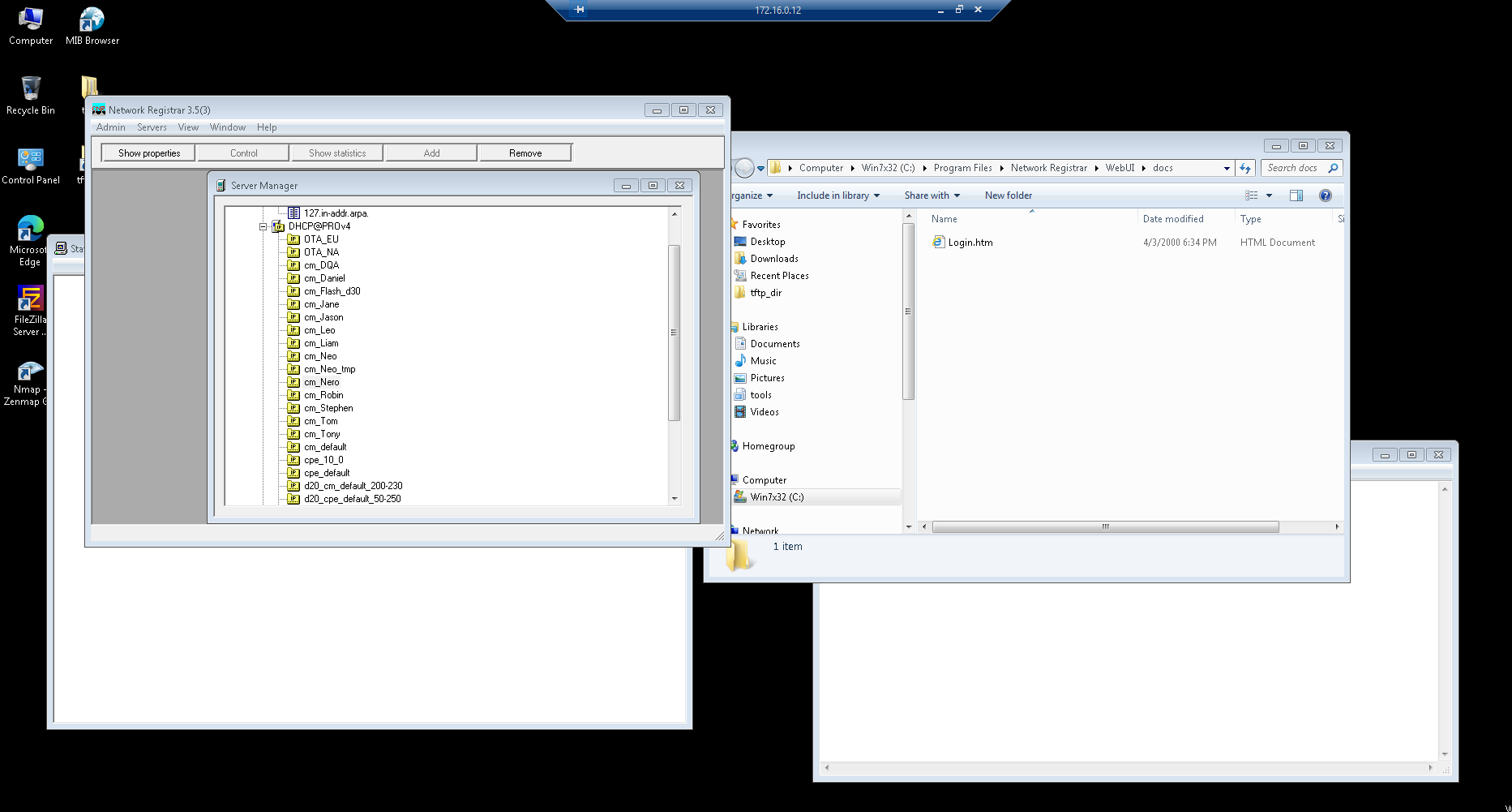Click the Login.htm file icon
This screenshot has width=1512, height=812.
tap(938, 242)
